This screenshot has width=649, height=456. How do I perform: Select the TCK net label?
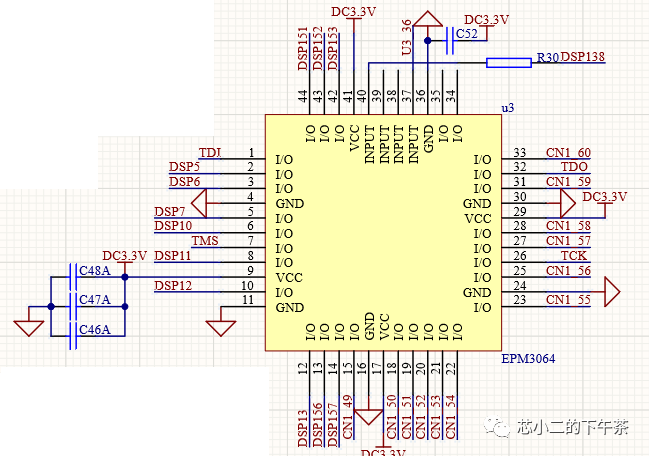(x=574, y=256)
